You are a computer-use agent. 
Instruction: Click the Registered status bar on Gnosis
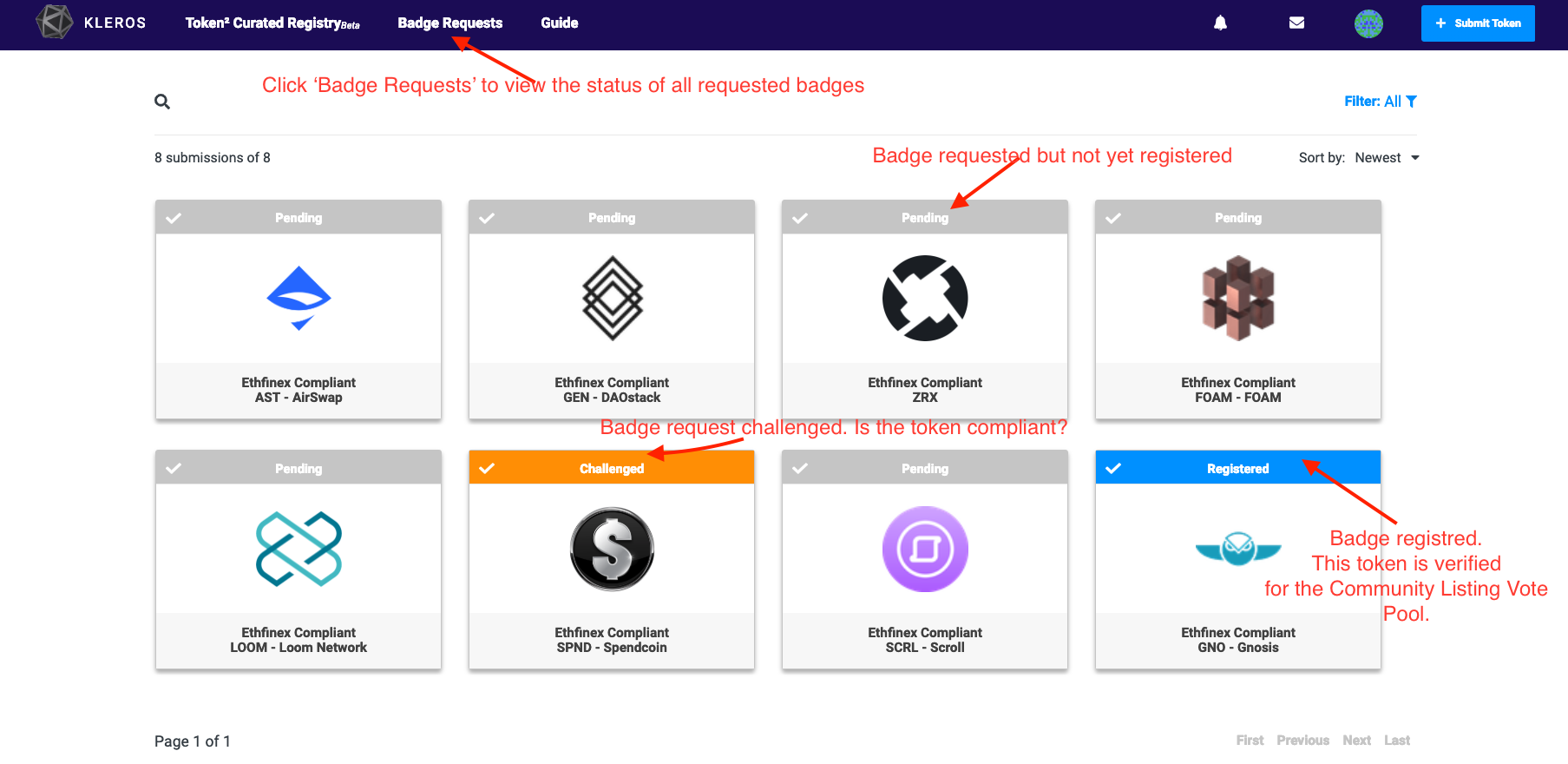(x=1238, y=468)
